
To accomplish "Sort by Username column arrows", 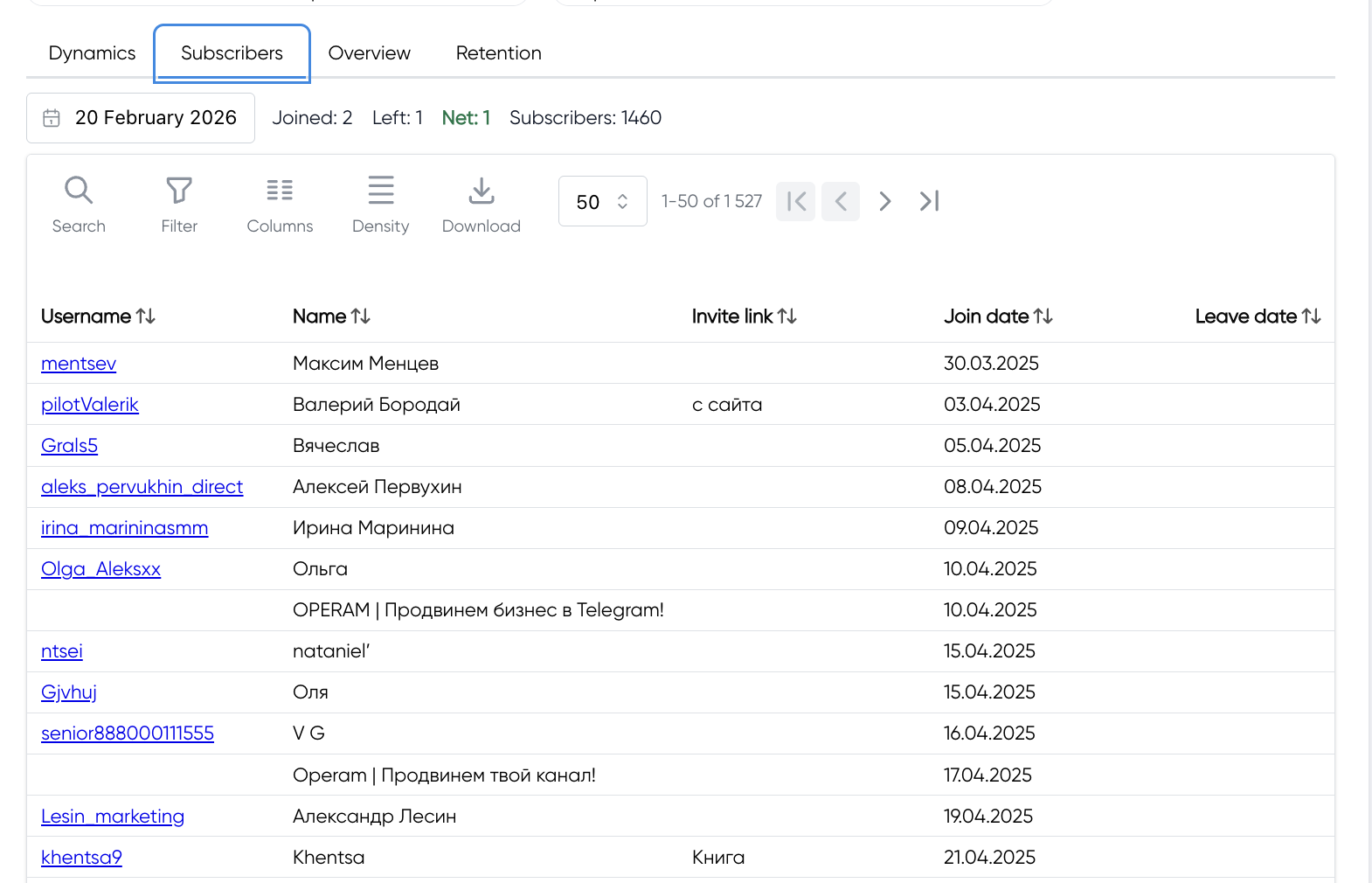I will 146,316.
